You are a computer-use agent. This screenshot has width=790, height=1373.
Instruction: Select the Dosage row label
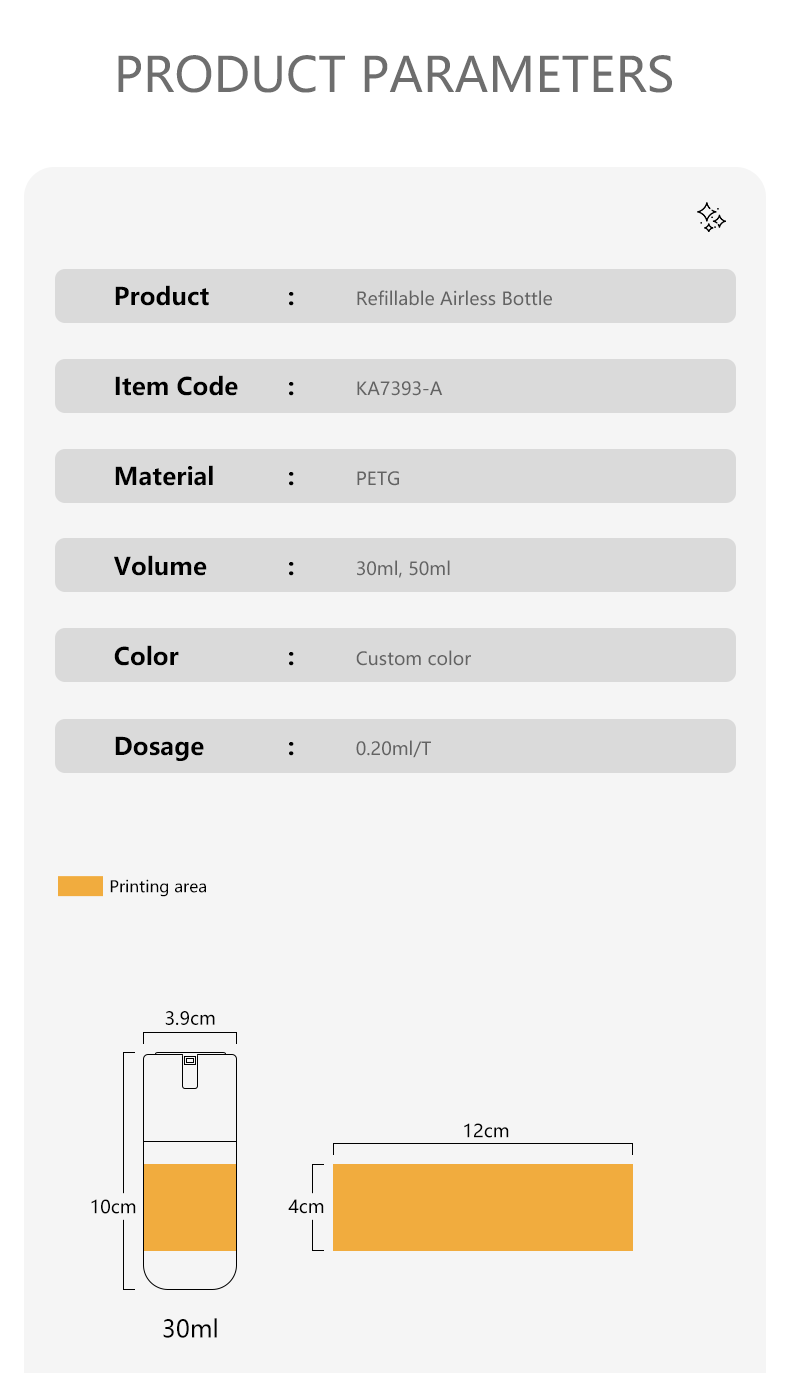pos(159,747)
